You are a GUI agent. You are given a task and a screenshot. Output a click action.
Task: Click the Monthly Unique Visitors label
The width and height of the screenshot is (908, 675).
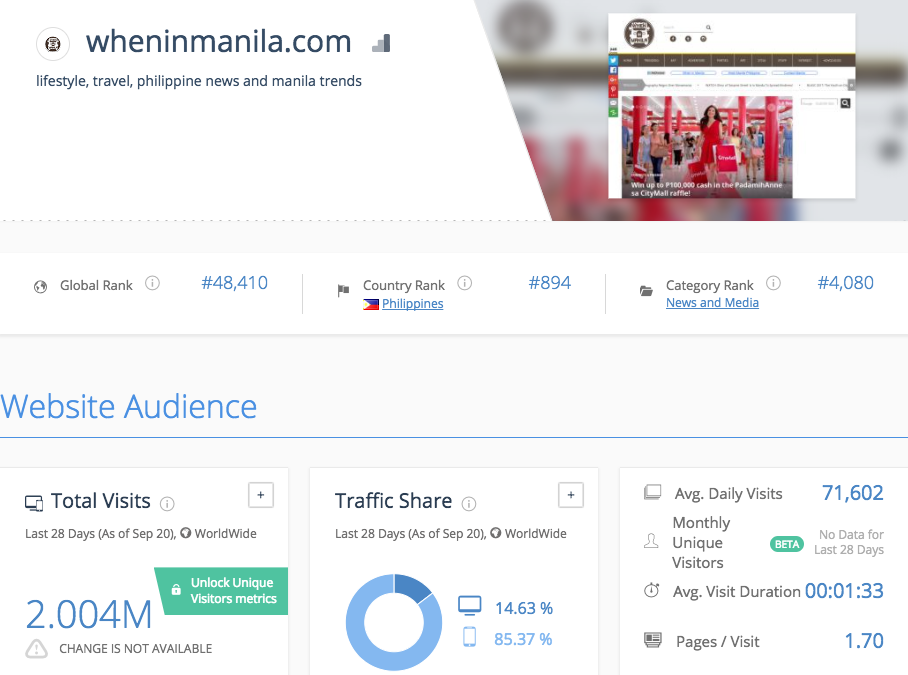pyautogui.click(x=701, y=542)
